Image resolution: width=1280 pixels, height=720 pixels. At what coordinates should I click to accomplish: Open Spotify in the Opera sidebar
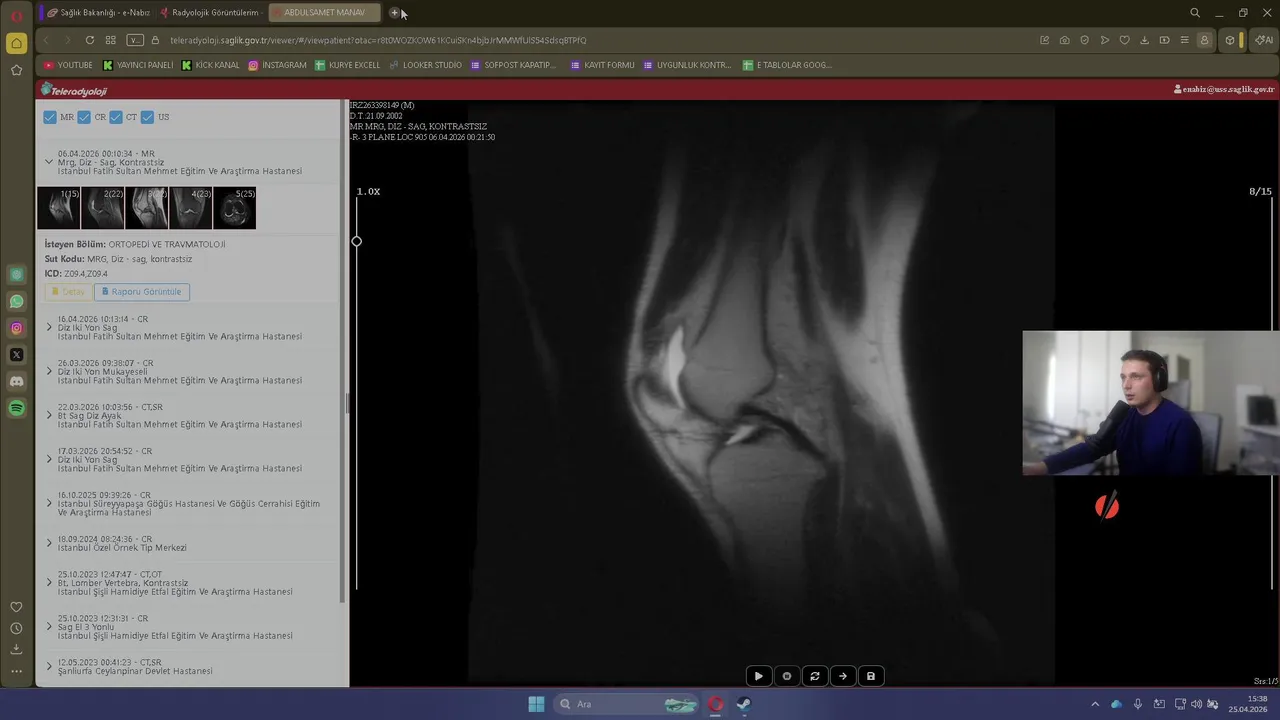(16, 408)
